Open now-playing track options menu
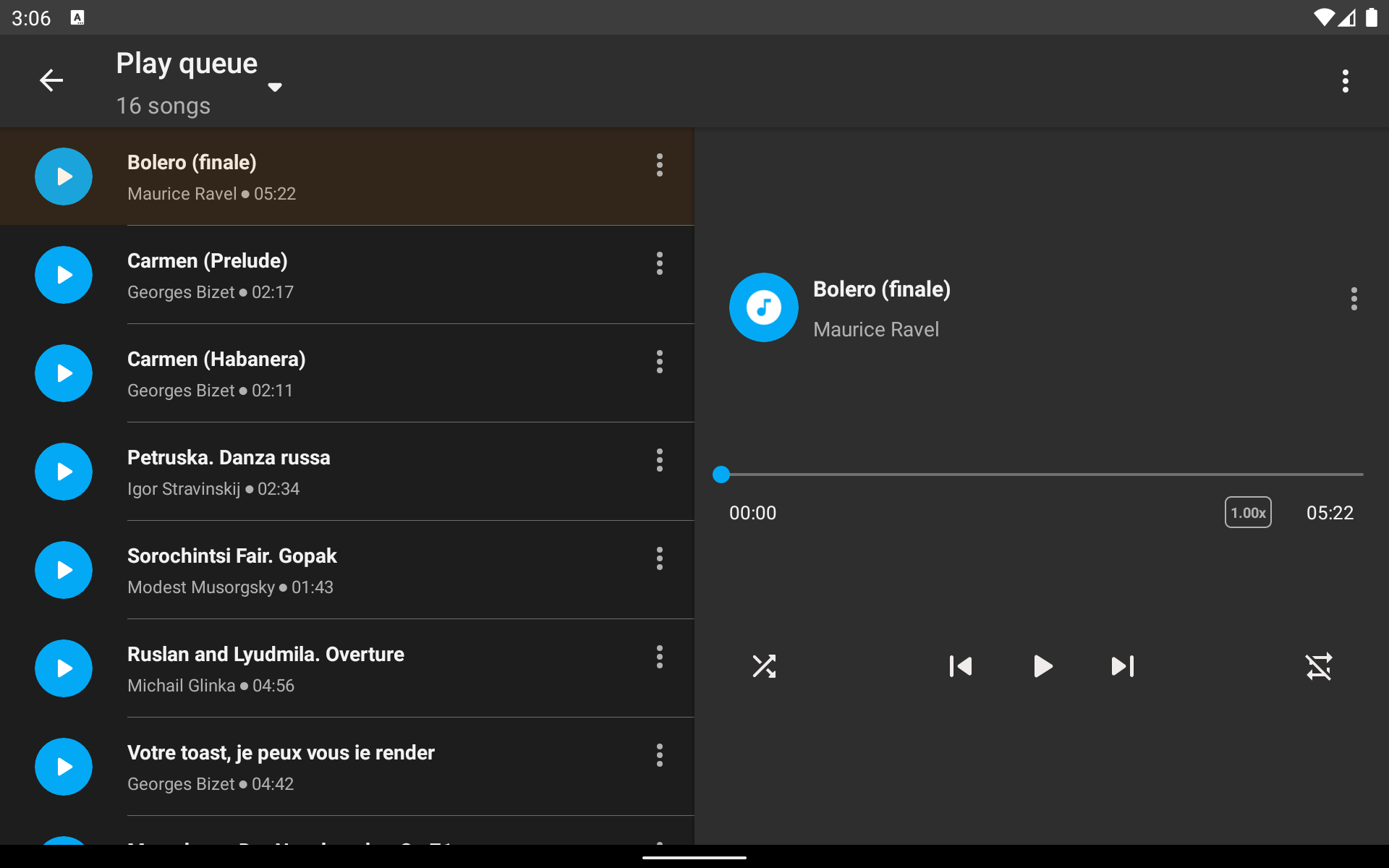Screen dimensions: 1389x868 click(x=1354, y=299)
